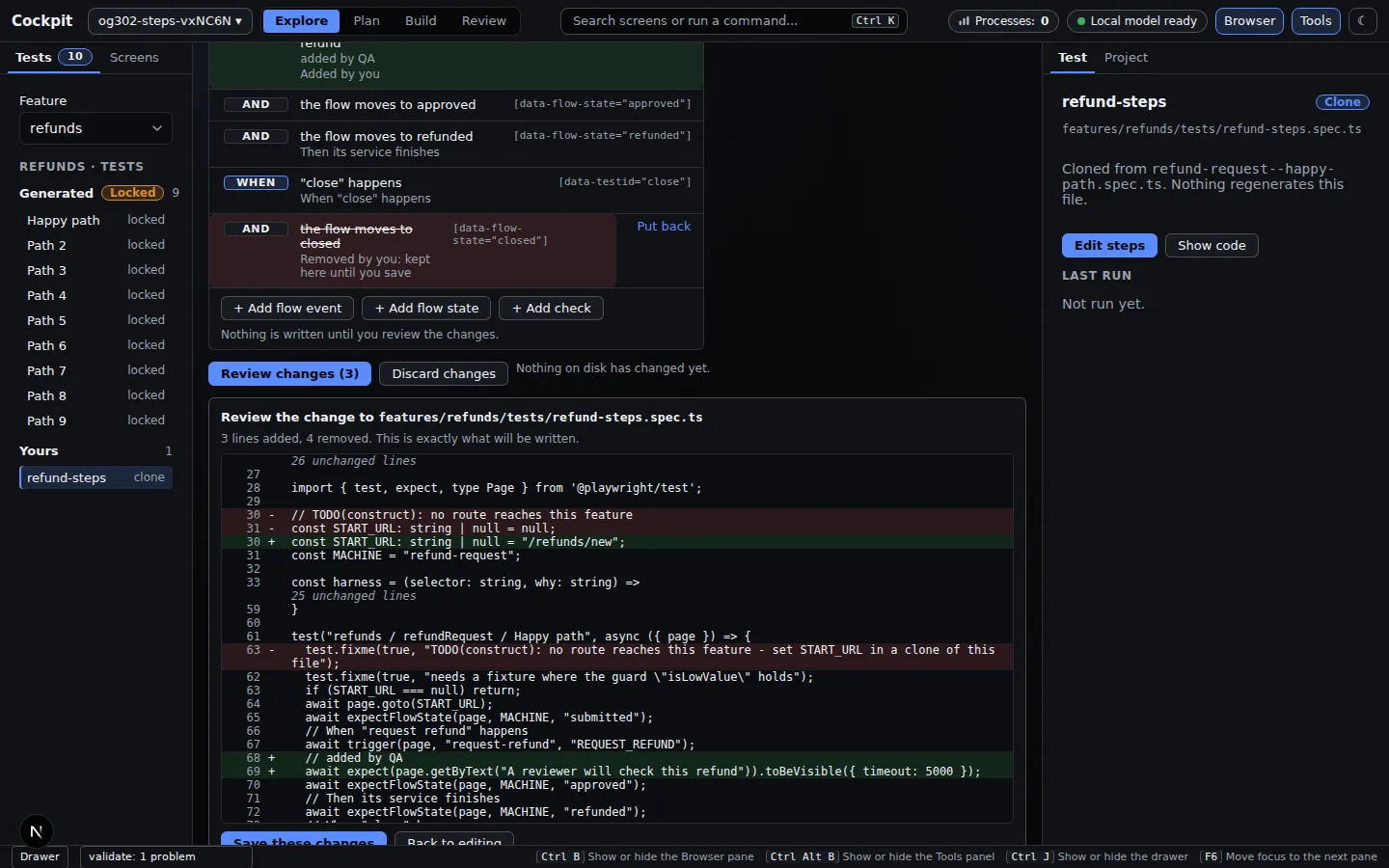Viewport: 1389px width, 868px height.
Task: Click the Save these changes button
Action: click(304, 841)
